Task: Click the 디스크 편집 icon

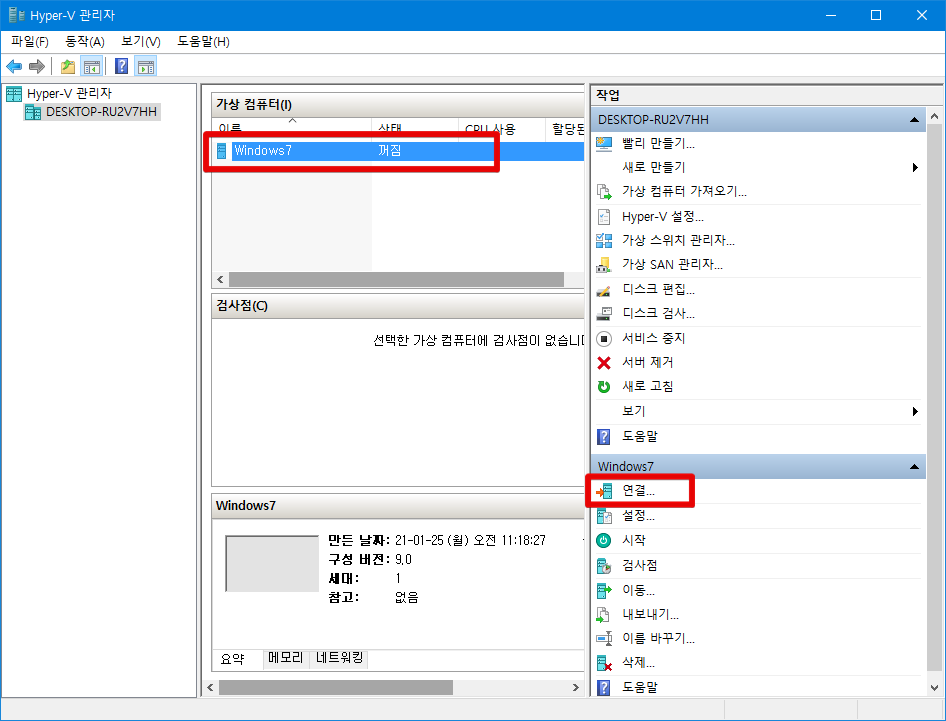Action: pyautogui.click(x=604, y=290)
